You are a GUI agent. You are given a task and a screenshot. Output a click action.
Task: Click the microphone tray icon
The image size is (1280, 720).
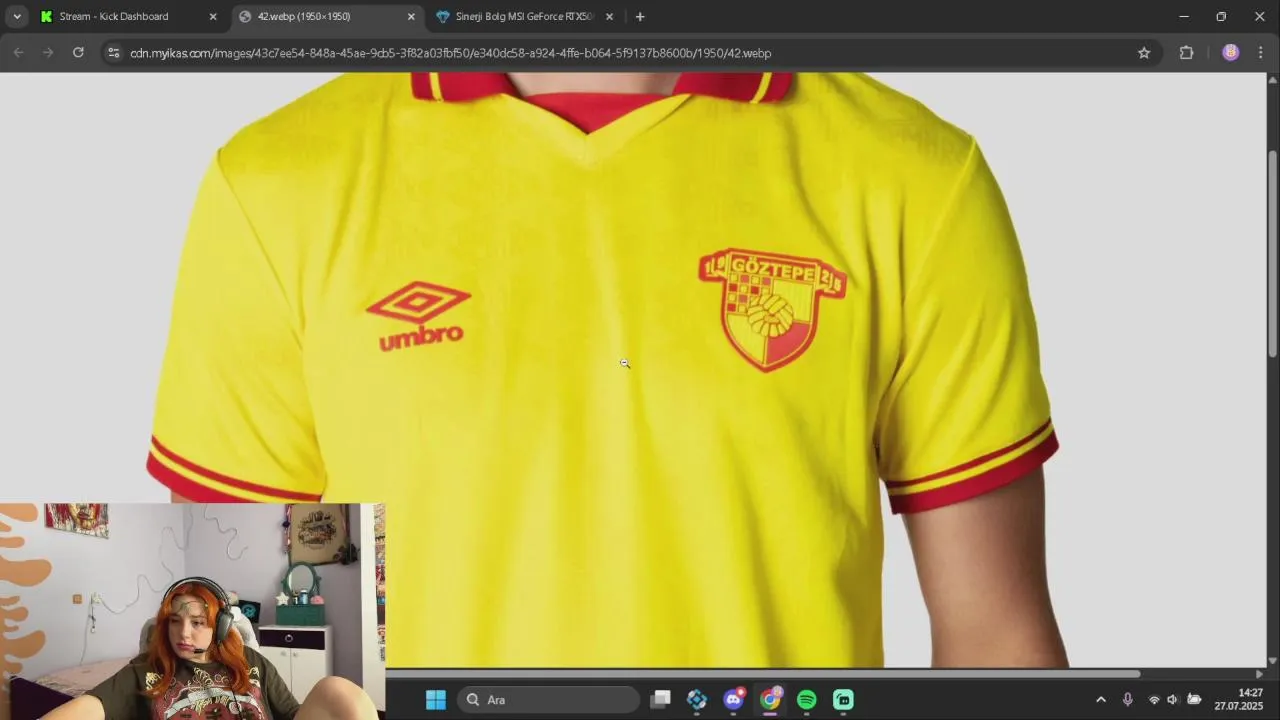[x=1127, y=700]
